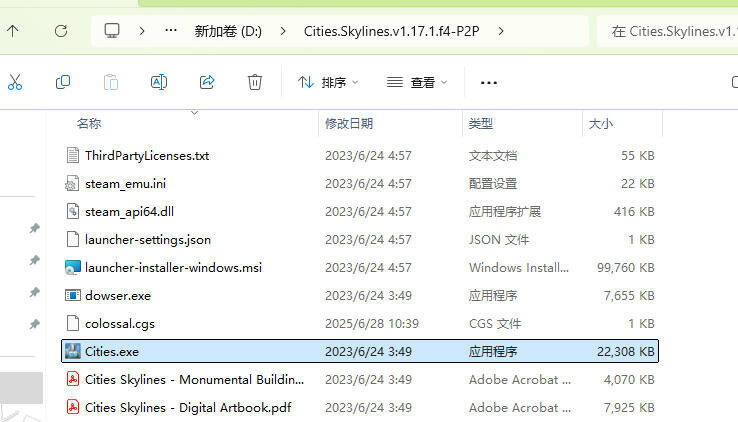This screenshot has height=422, width=738.
Task: Open the 查看 view dropdown
Action: pos(417,83)
